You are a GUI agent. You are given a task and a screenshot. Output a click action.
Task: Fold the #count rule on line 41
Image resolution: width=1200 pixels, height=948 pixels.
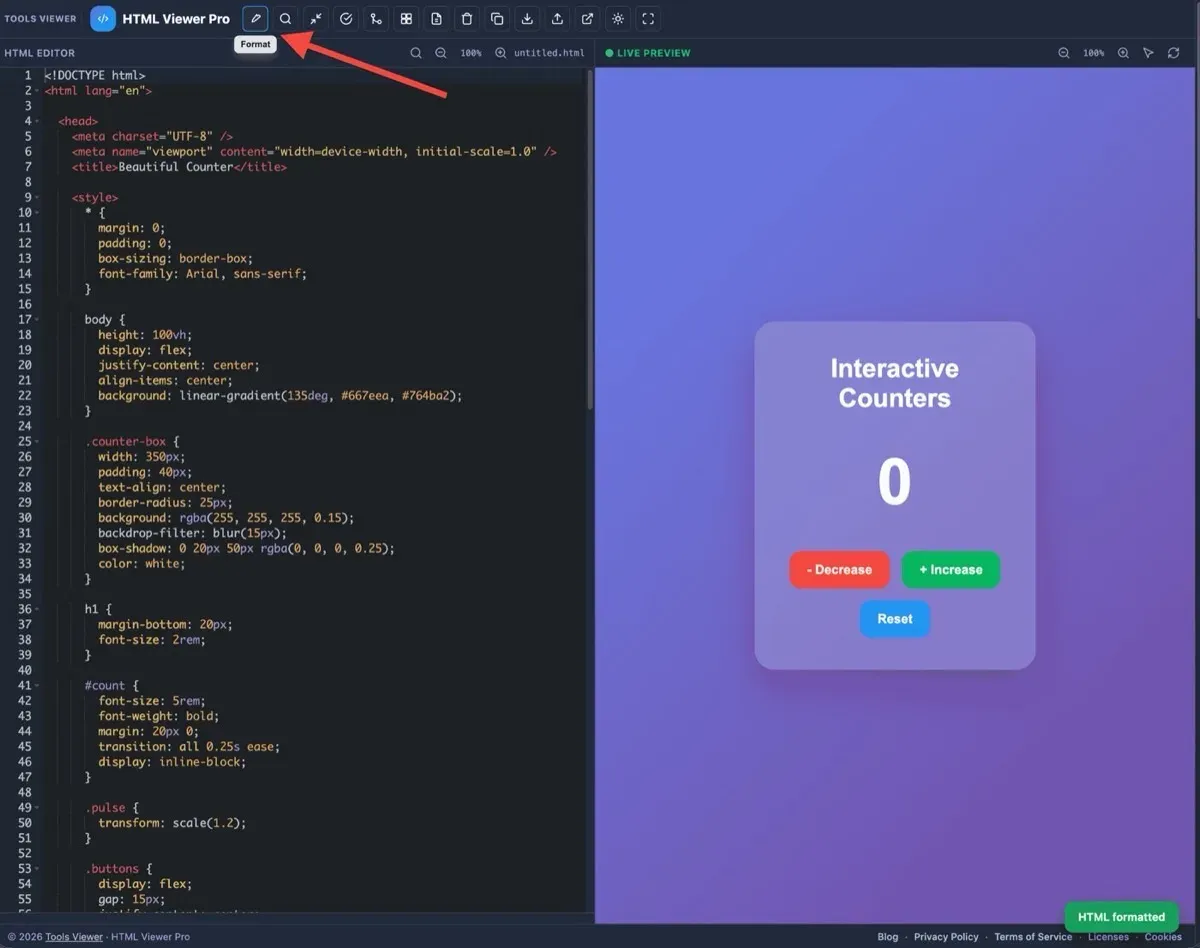(x=38, y=685)
